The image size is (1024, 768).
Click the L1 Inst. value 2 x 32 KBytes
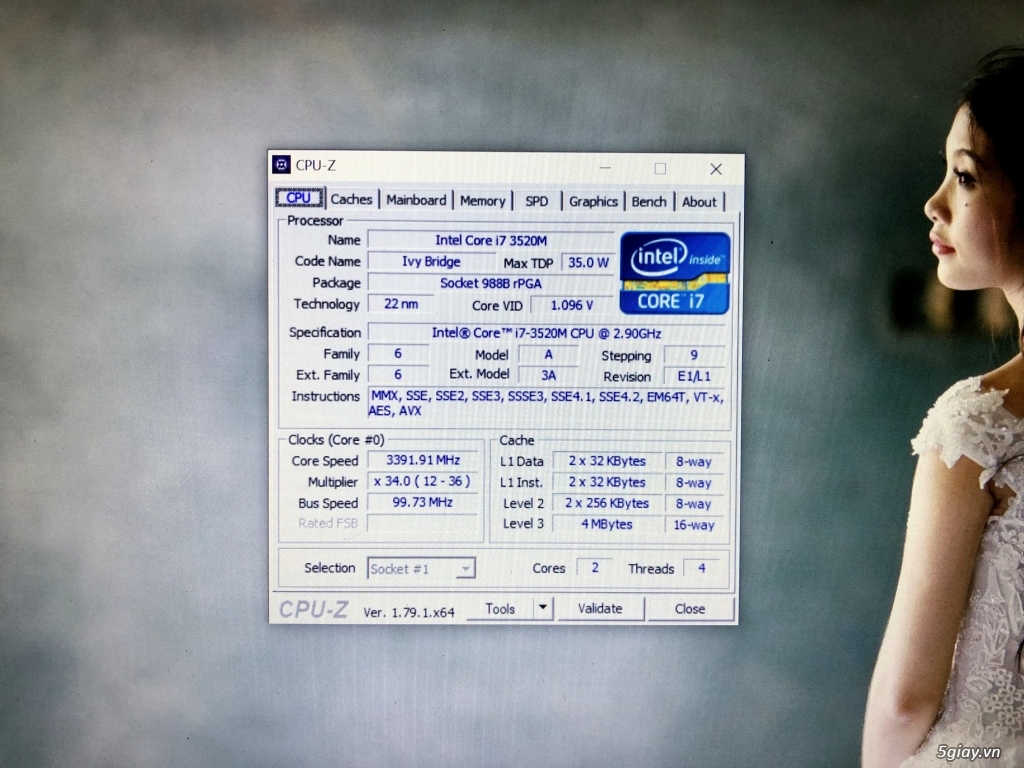coord(607,482)
